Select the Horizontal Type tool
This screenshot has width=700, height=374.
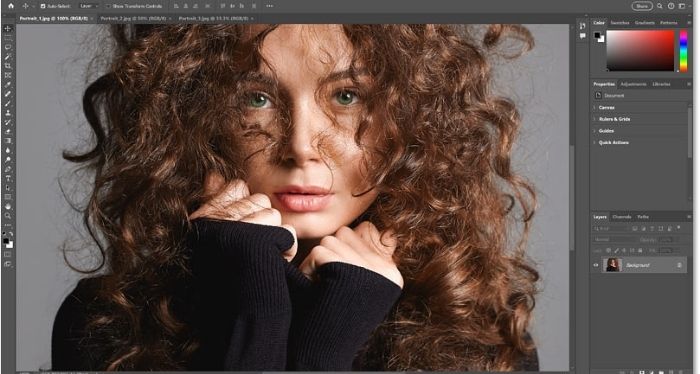tap(8, 178)
